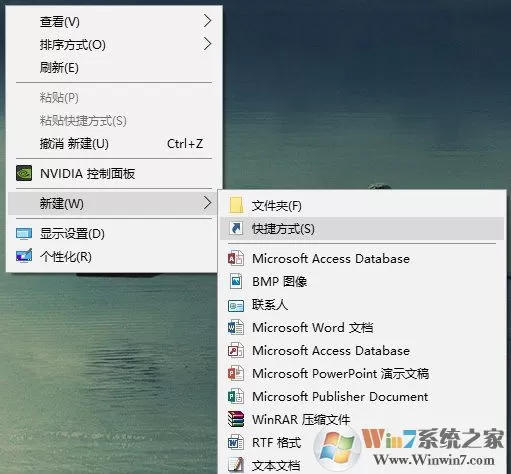Click the personalization icon
511x474 pixels.
tap(24, 256)
